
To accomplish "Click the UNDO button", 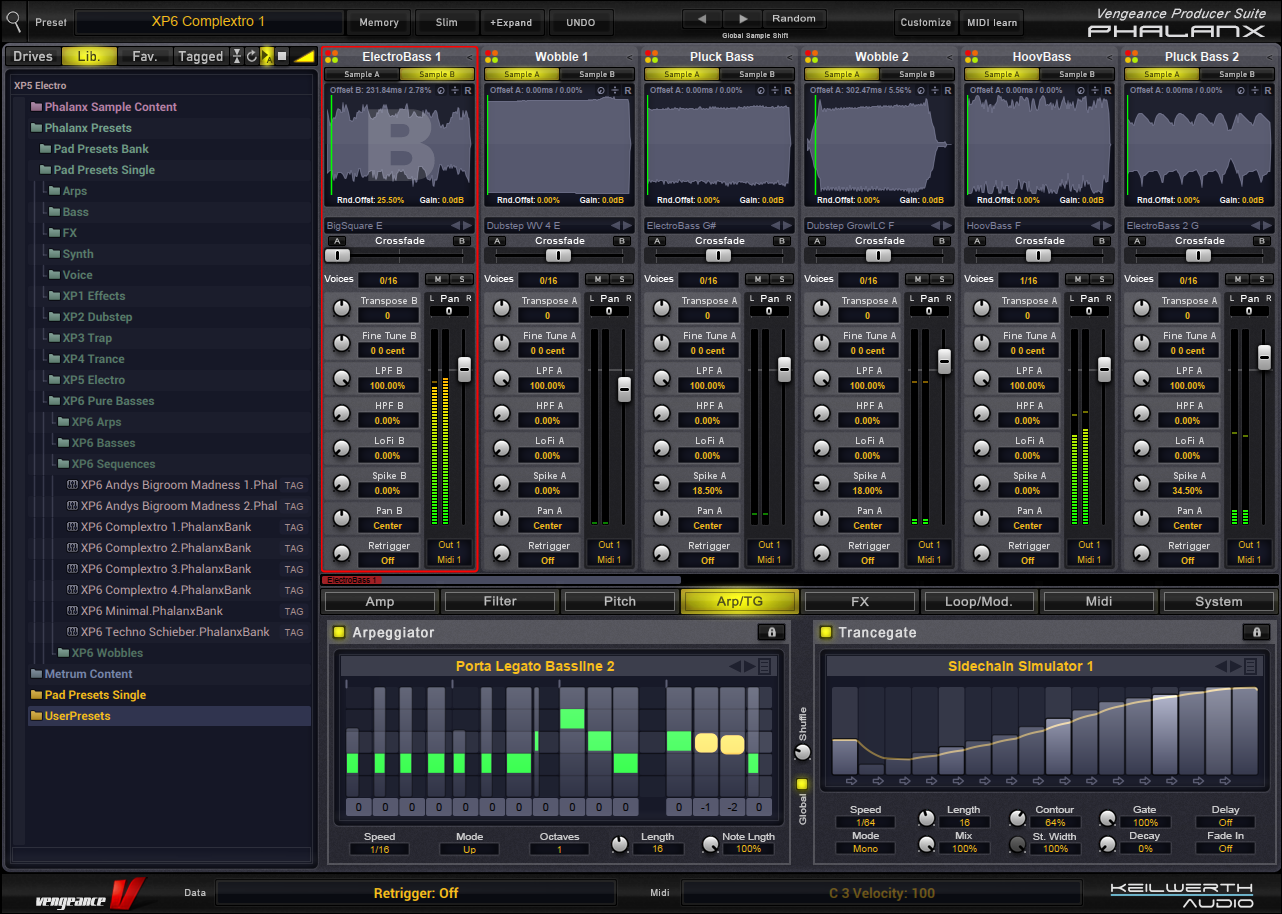I will [x=580, y=22].
